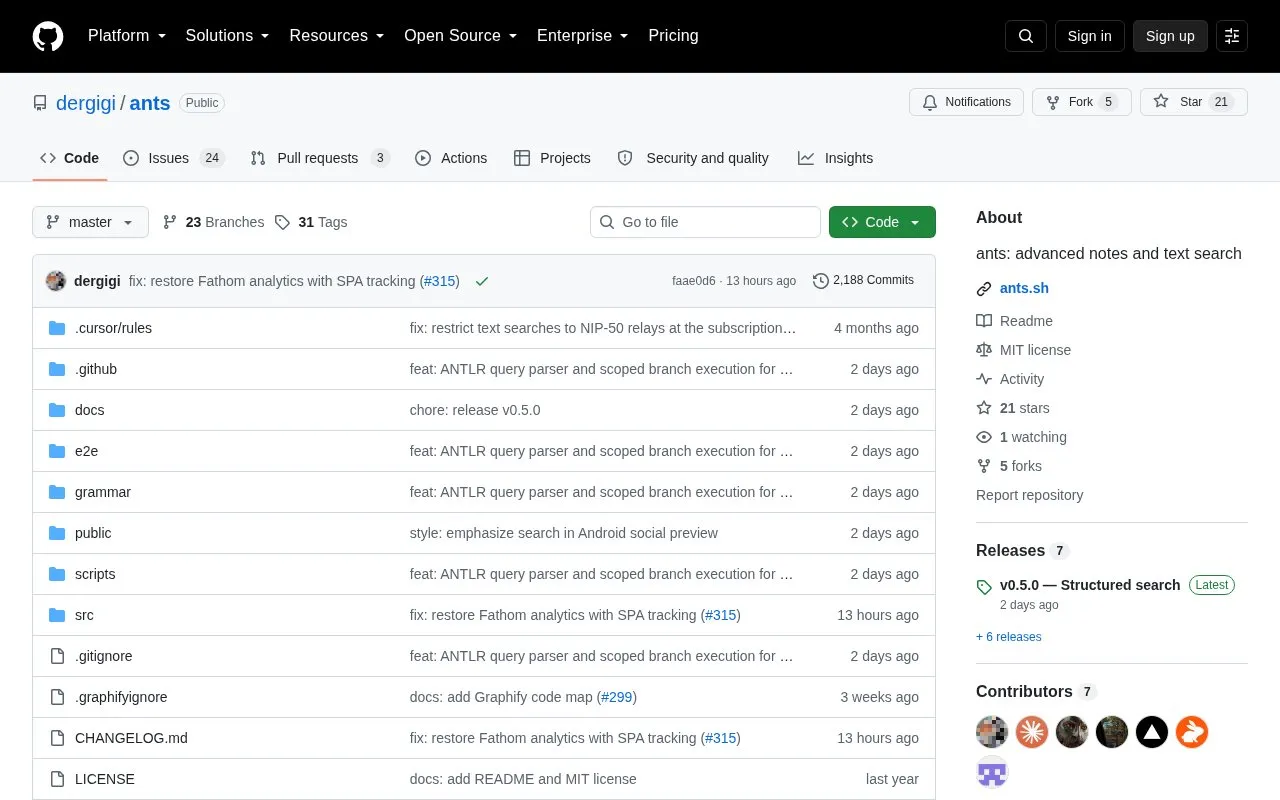Fork the repository
This screenshot has width=1280, height=800.
[x=1081, y=102]
